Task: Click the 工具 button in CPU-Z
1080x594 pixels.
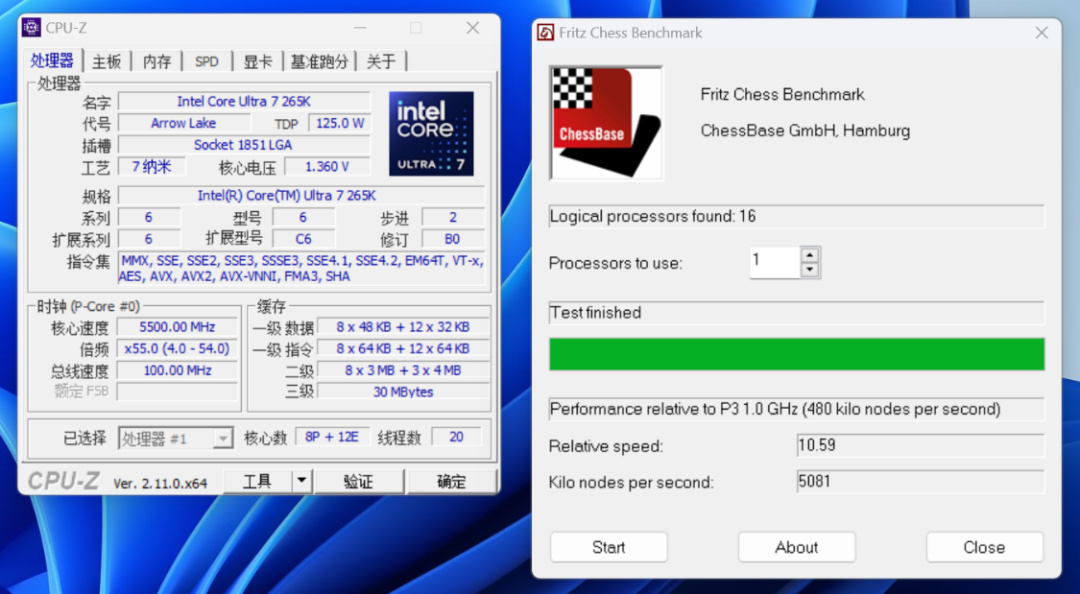Action: pos(258,481)
